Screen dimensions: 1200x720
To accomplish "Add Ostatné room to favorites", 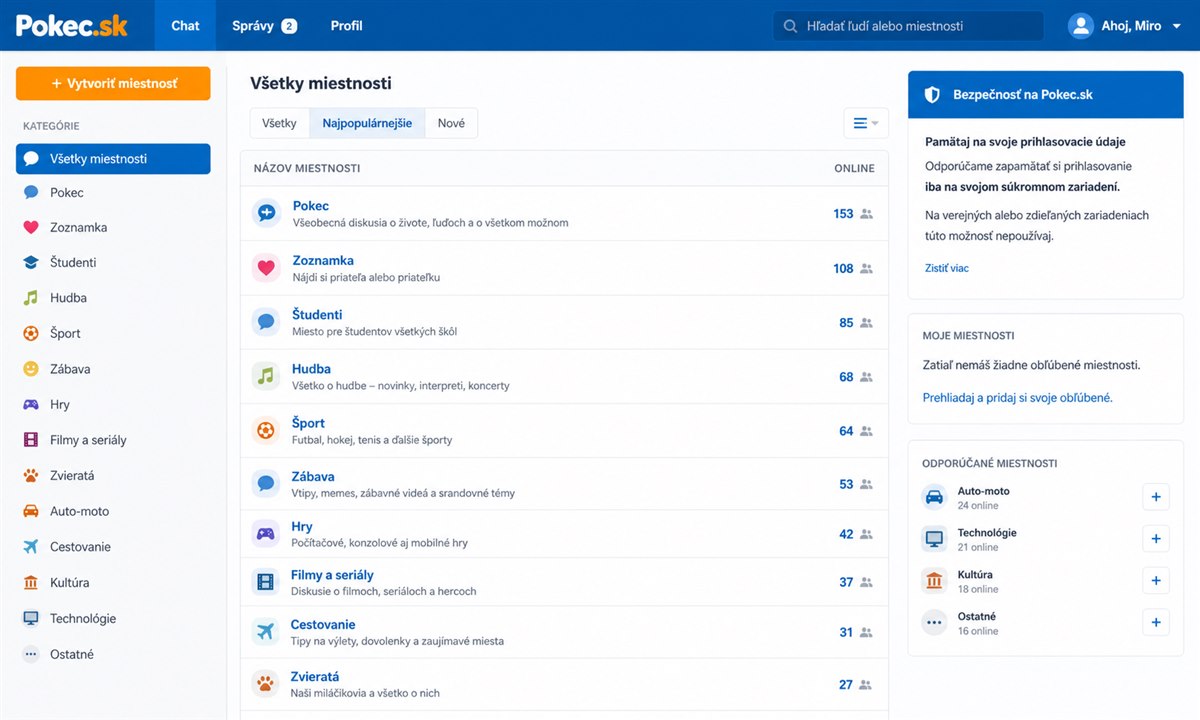I will (x=1155, y=622).
